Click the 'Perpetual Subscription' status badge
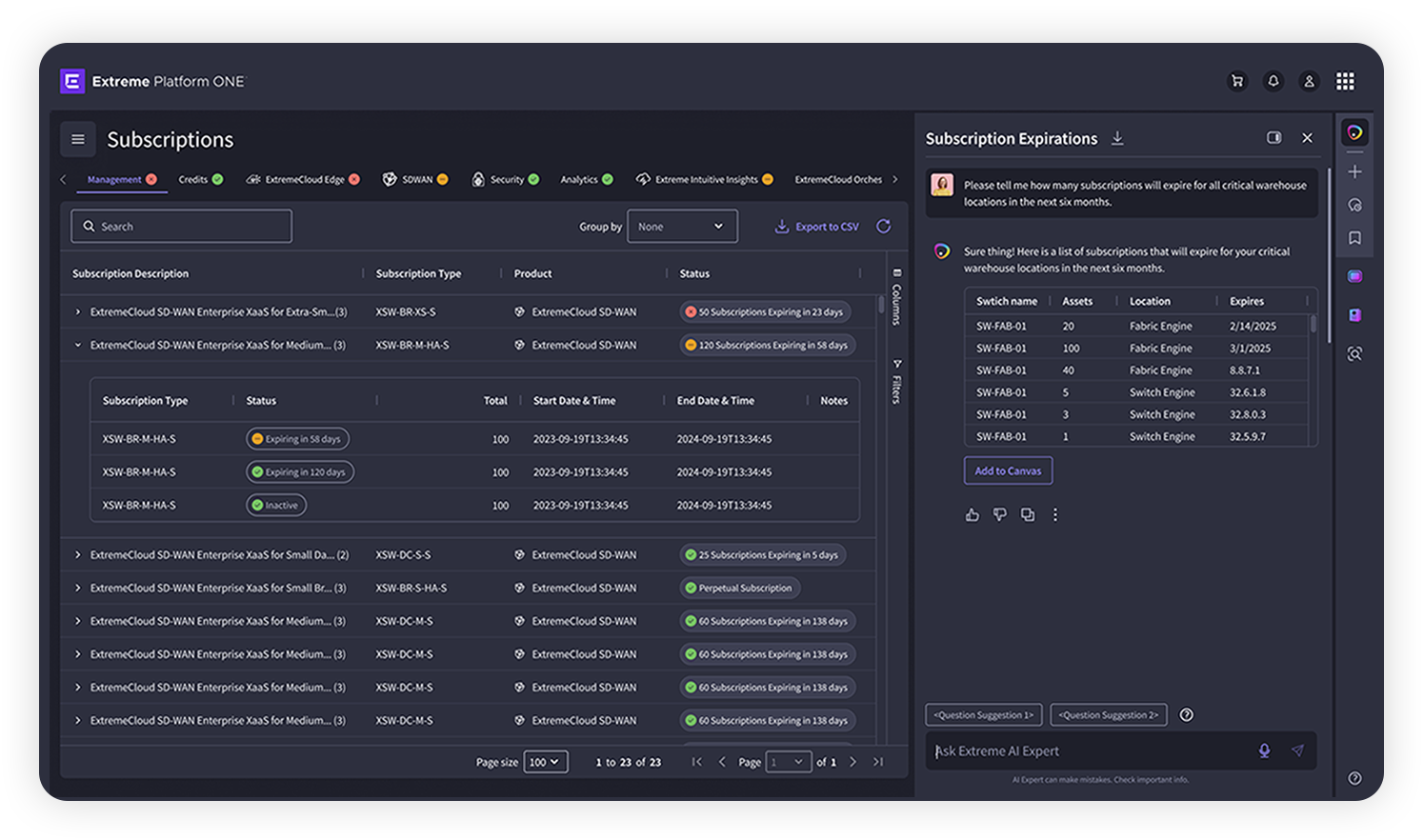Image resolution: width=1424 pixels, height=840 pixels. (x=739, y=589)
